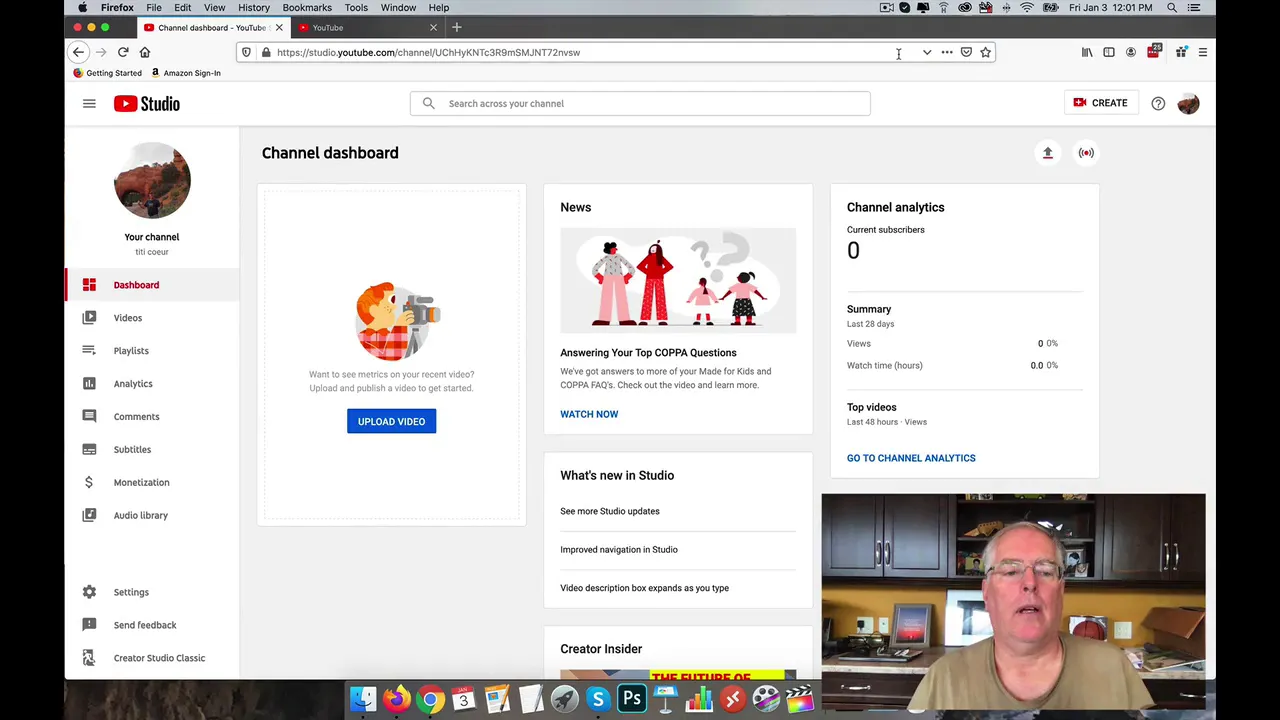The image size is (1280, 720).
Task: Click the Getting Started bookmark
Action: tap(107, 73)
